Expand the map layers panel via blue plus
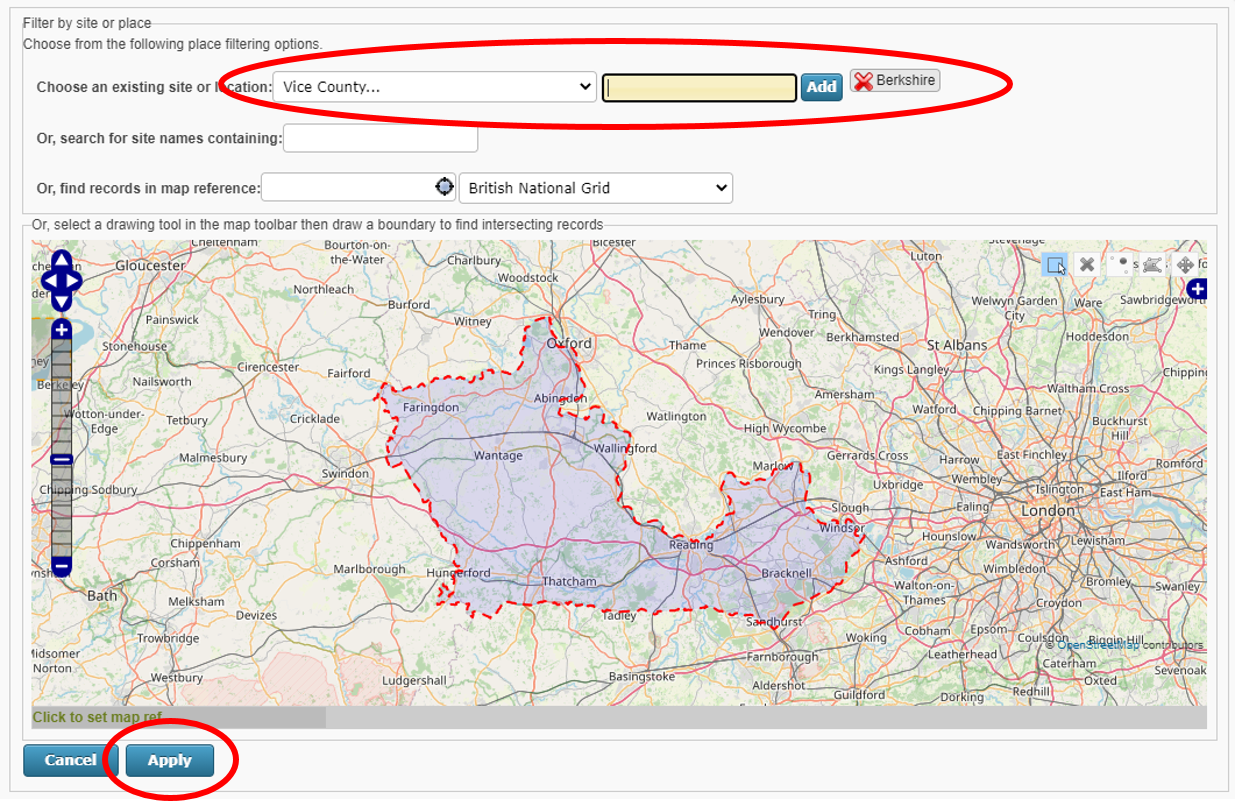Screen dimensions: 1235x801 click(x=1197, y=290)
